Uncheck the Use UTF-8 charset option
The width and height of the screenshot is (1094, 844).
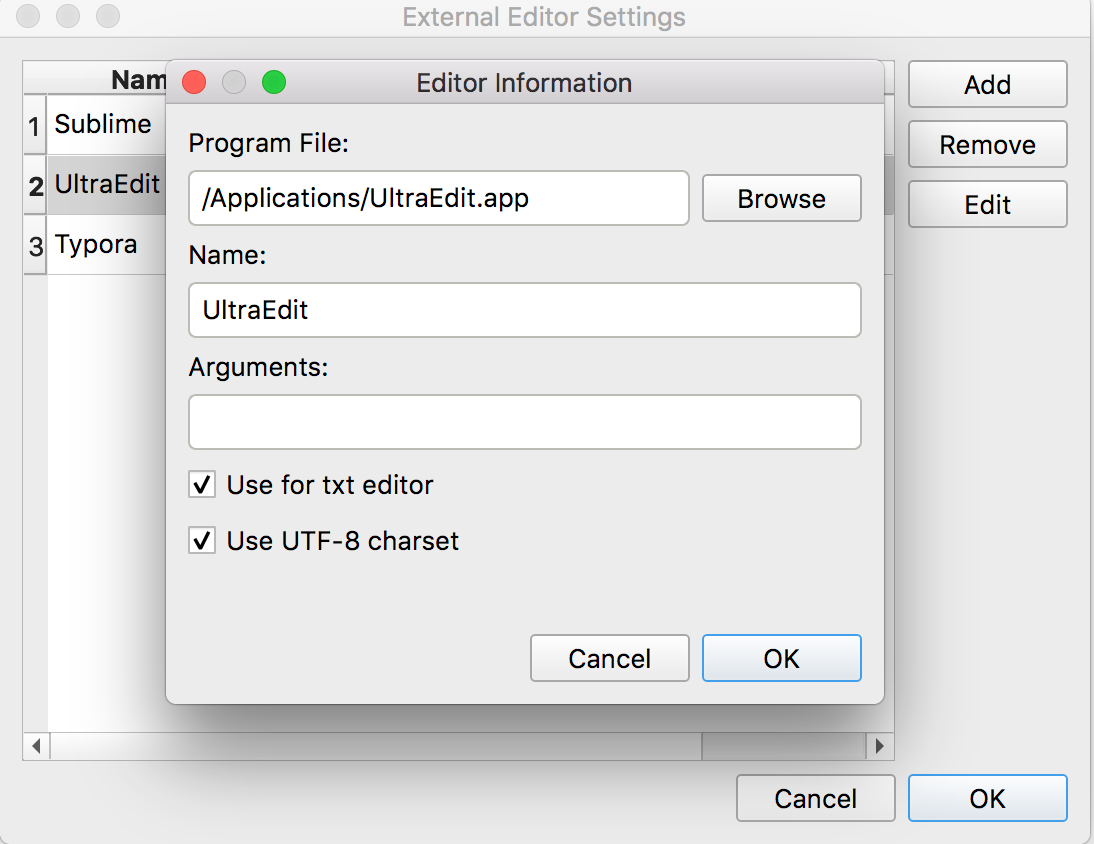[202, 542]
